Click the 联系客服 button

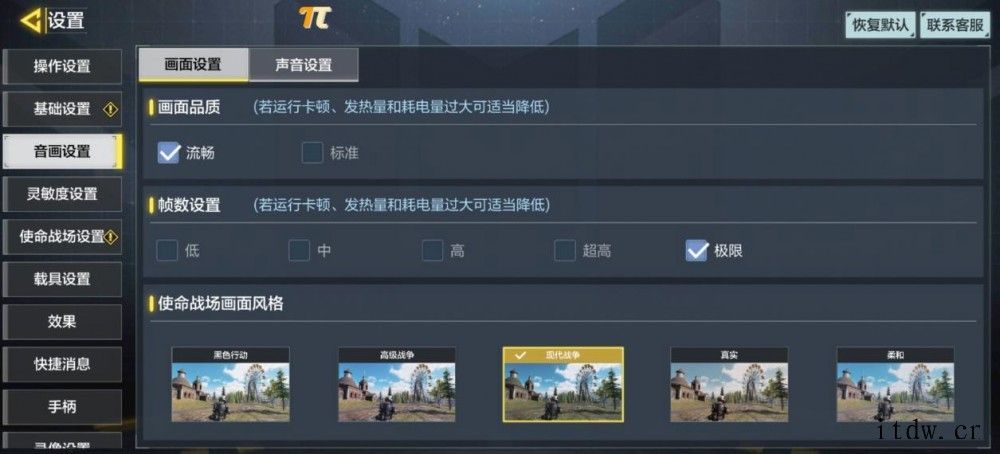click(x=955, y=25)
